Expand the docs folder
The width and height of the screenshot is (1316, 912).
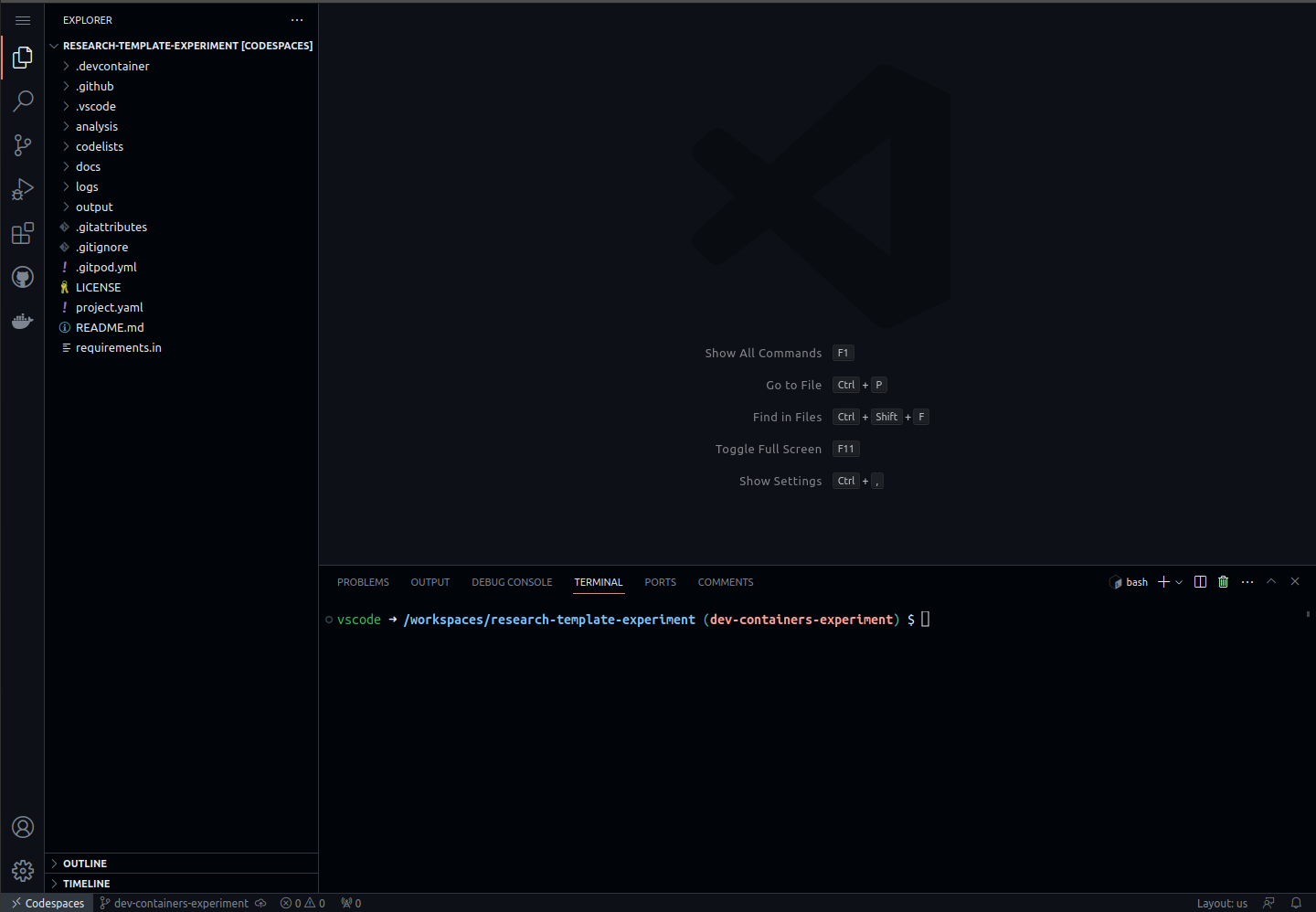point(181,166)
